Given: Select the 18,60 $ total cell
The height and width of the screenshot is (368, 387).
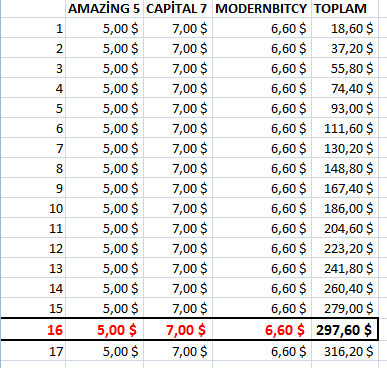Looking at the screenshot, I should pos(345,28).
